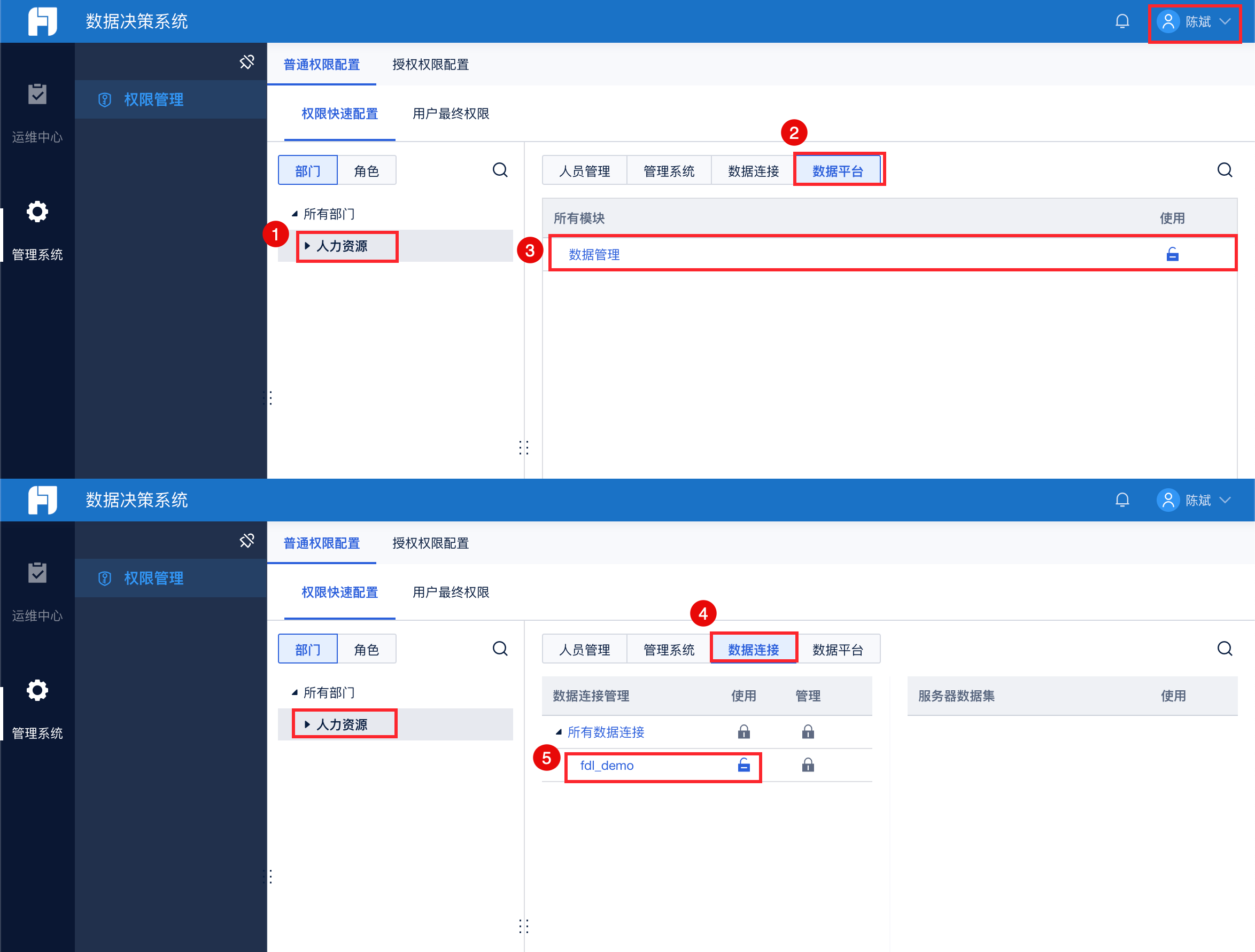Viewport: 1255px width, 952px height.
Task: Toggle 所有数据连接 管理 permission lock
Action: tap(808, 732)
